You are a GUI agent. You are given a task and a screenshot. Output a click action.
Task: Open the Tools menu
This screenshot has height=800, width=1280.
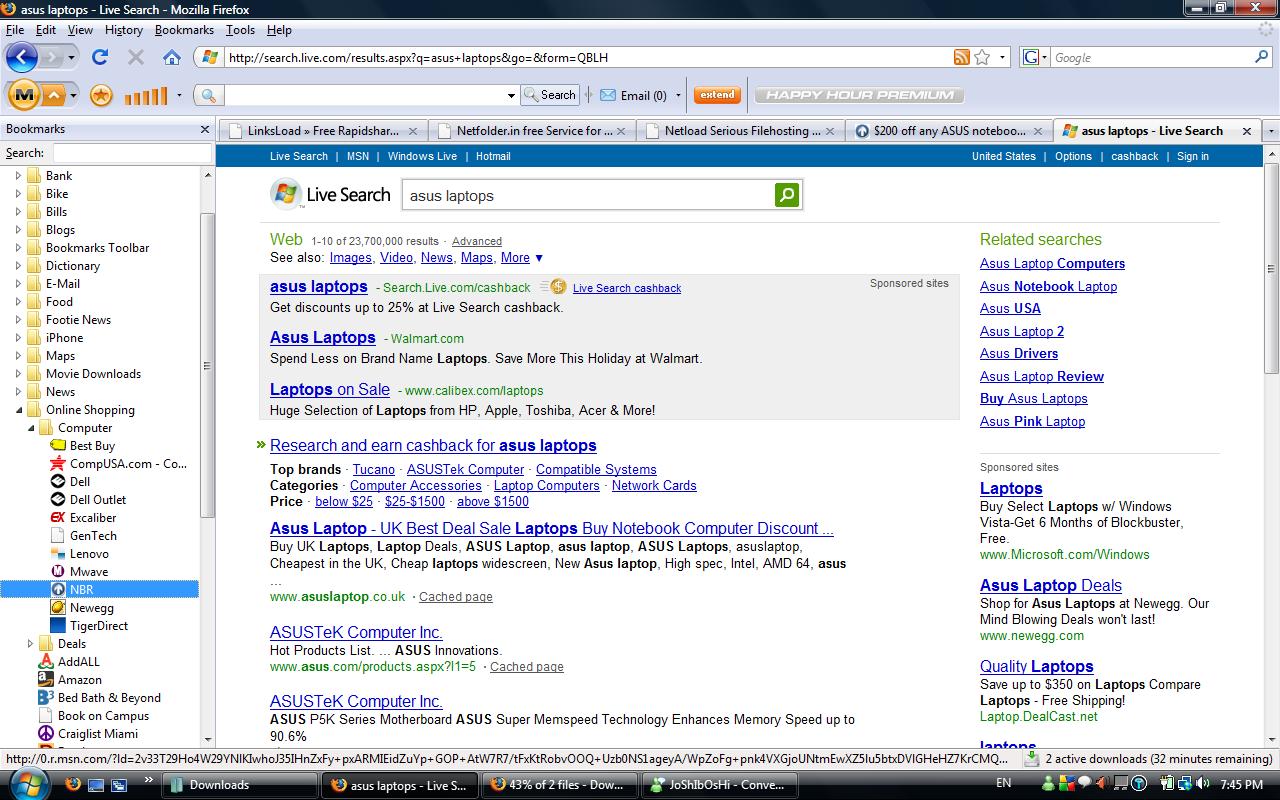coord(240,30)
